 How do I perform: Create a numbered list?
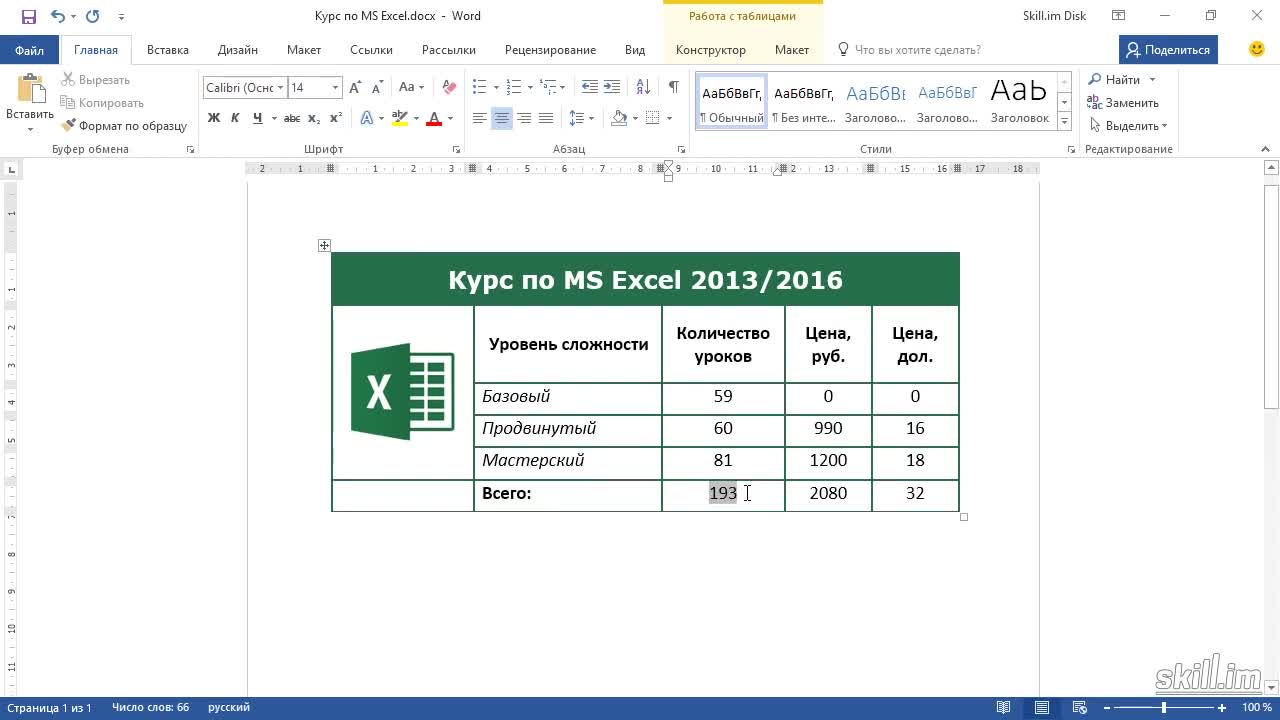pyautogui.click(x=513, y=88)
